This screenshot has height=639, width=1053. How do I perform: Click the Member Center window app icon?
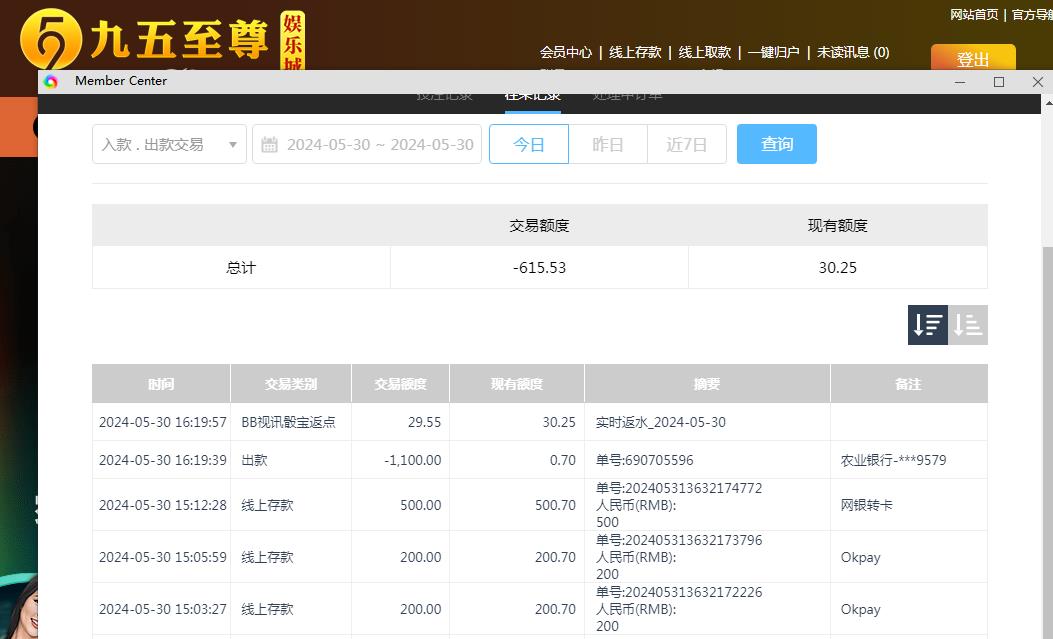point(50,82)
